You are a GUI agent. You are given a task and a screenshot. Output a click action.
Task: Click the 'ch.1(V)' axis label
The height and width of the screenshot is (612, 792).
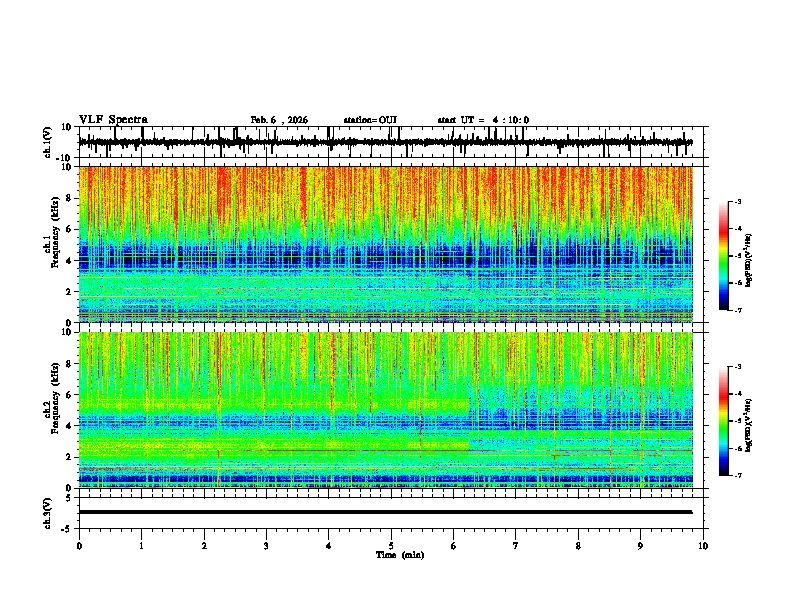click(48, 142)
